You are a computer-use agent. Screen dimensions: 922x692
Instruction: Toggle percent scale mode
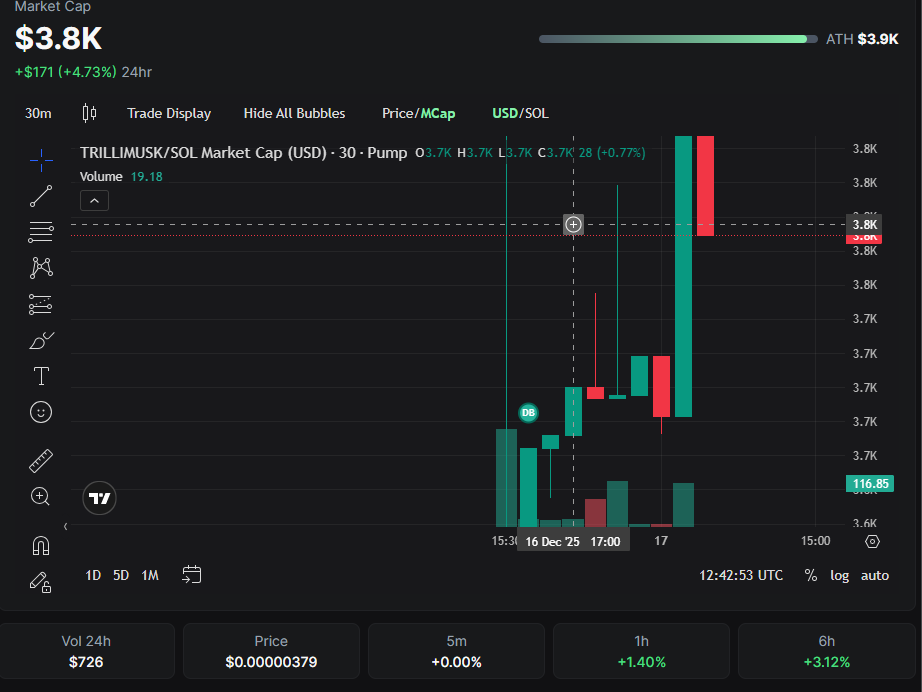[811, 576]
